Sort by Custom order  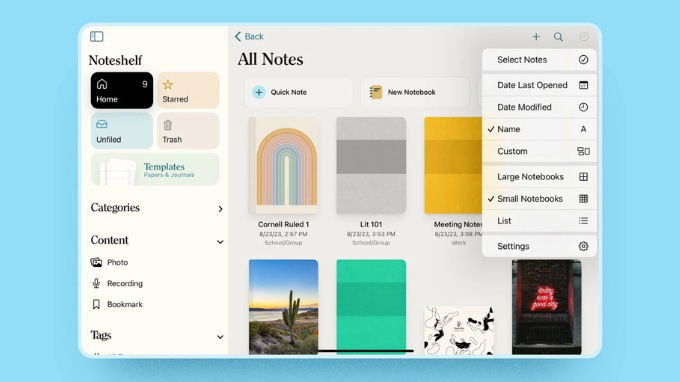tap(539, 151)
